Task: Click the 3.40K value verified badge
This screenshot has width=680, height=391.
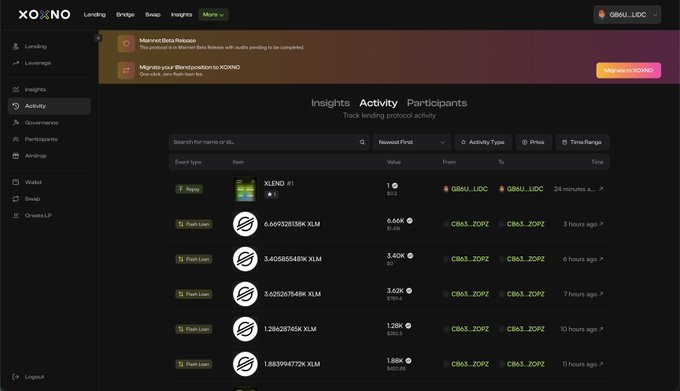Action: [x=410, y=256]
